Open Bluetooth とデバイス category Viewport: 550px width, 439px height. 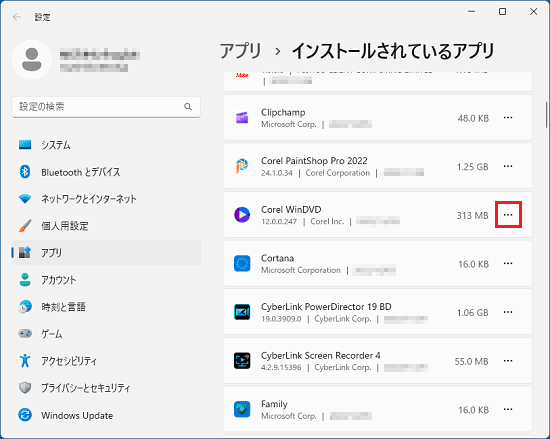pos(106,172)
